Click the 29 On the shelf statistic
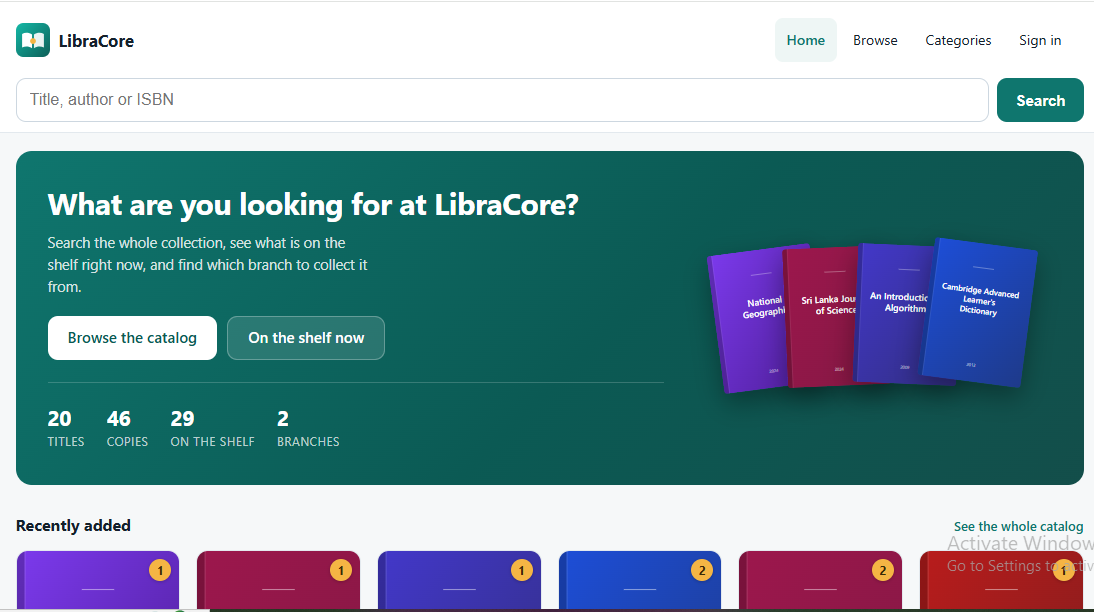1094x612 pixels. pos(212,428)
